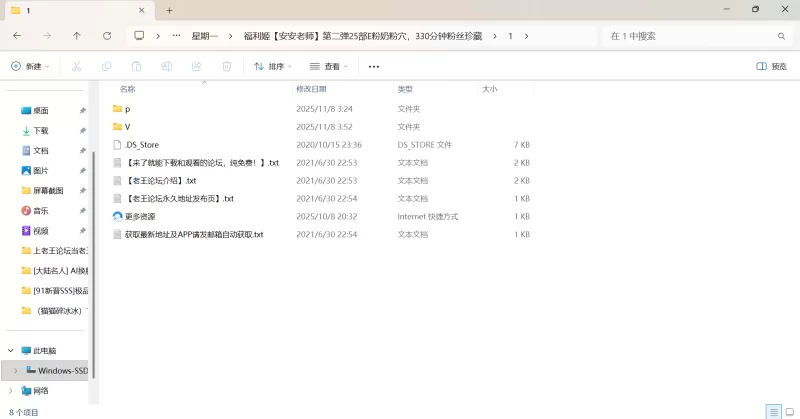Open the 排序 sort dropdown
The height and width of the screenshot is (419, 800).
click(273, 66)
